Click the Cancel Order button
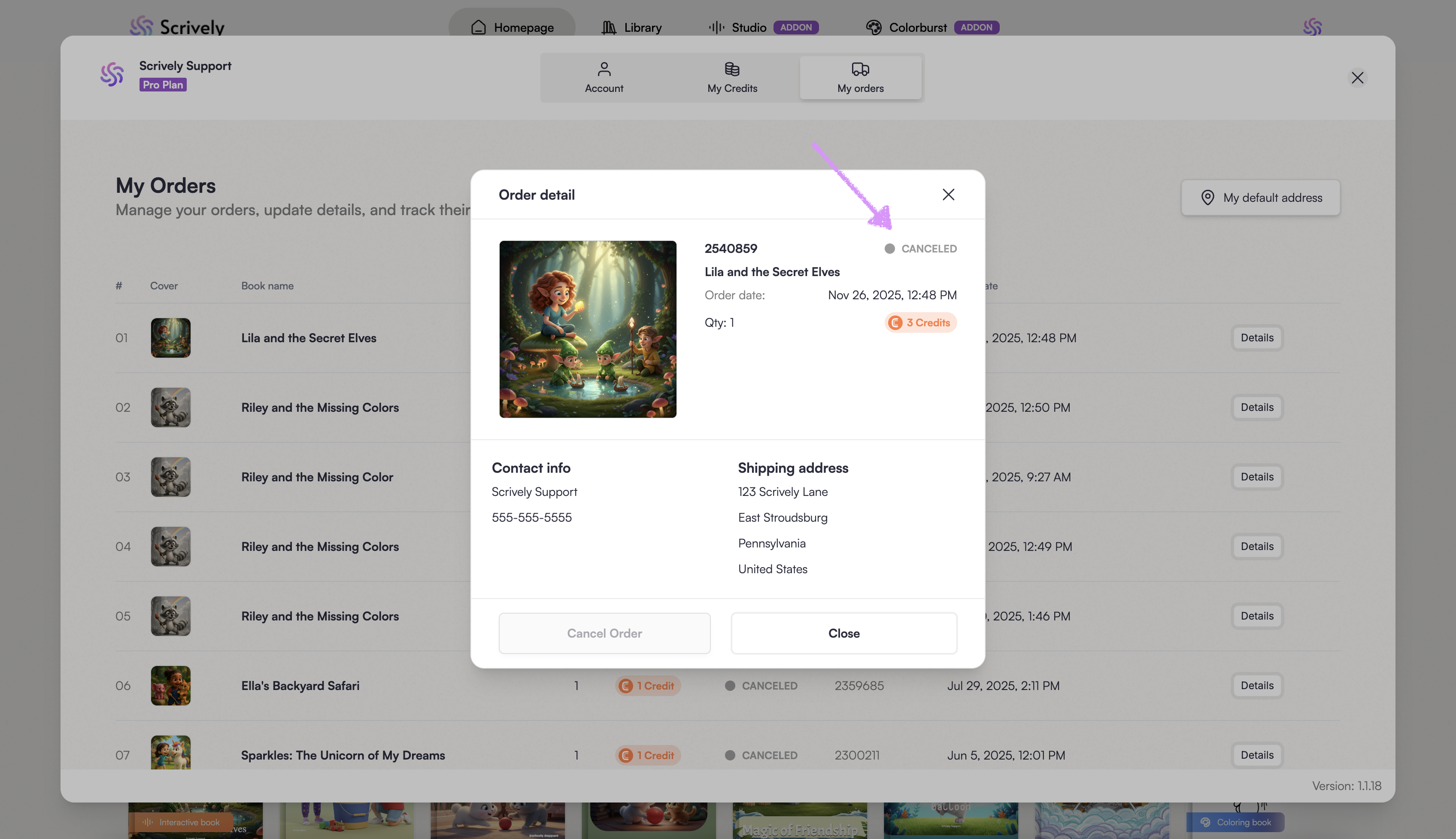The width and height of the screenshot is (1456, 839). tap(604, 633)
